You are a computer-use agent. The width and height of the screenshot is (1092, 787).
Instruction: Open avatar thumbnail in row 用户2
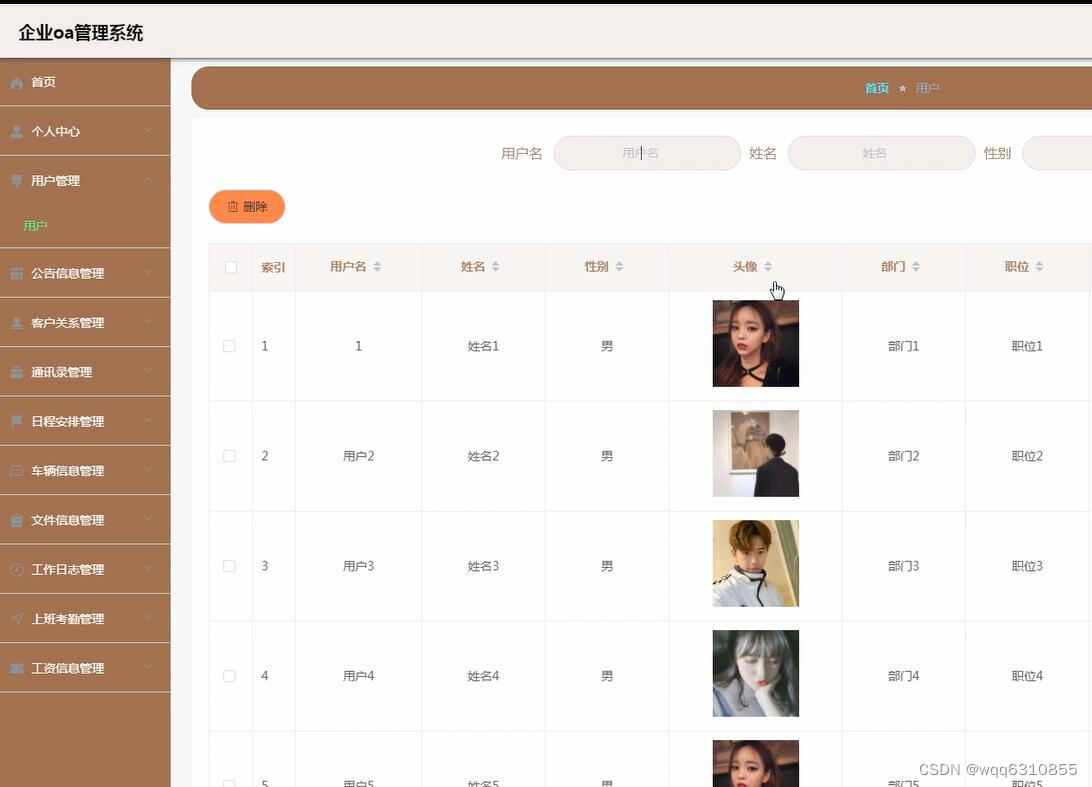[756, 453]
